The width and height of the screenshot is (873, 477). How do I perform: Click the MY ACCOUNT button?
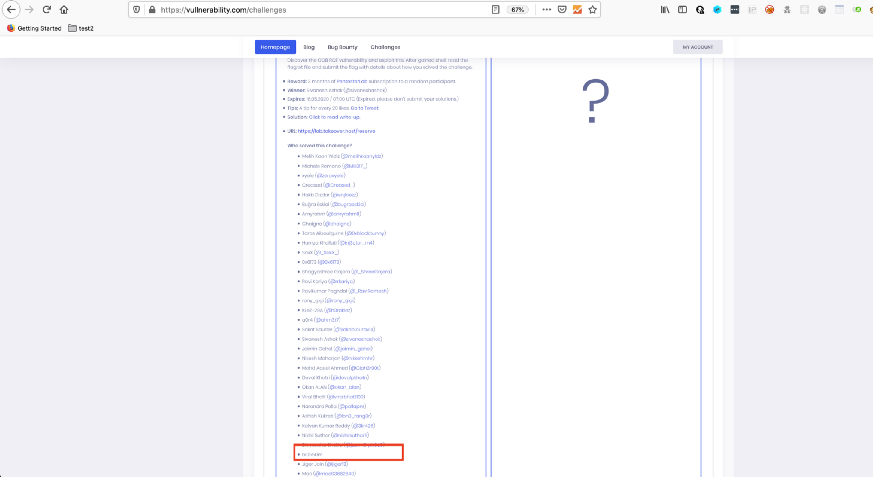(x=697, y=47)
